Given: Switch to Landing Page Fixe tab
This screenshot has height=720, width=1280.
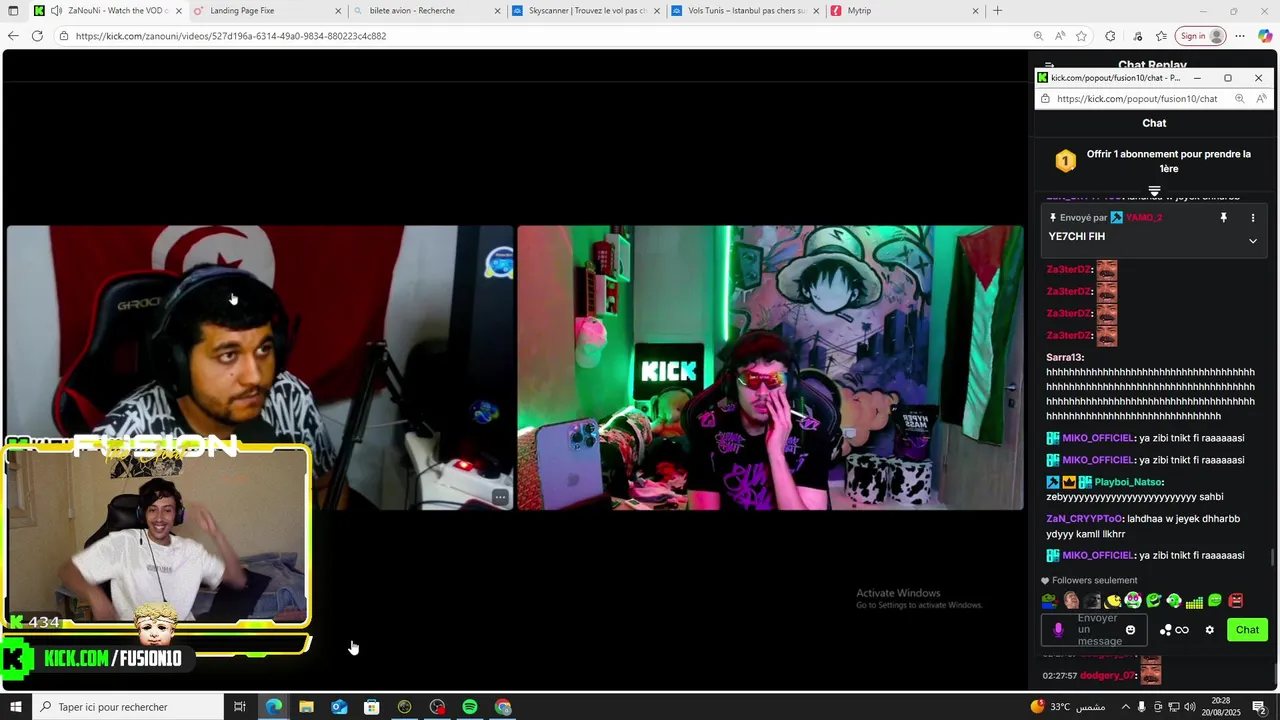Looking at the screenshot, I should [x=268, y=11].
